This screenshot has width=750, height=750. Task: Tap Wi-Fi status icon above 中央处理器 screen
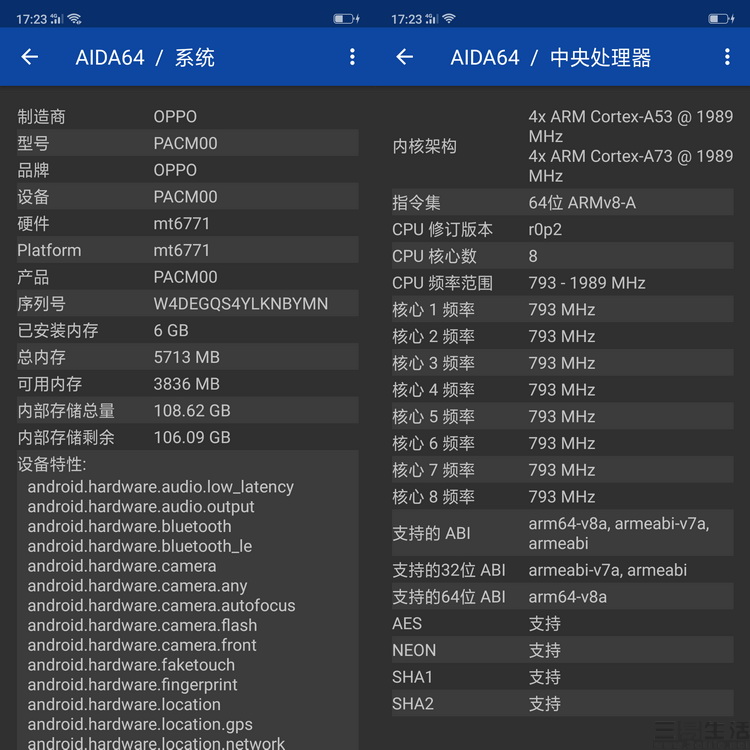point(449,19)
